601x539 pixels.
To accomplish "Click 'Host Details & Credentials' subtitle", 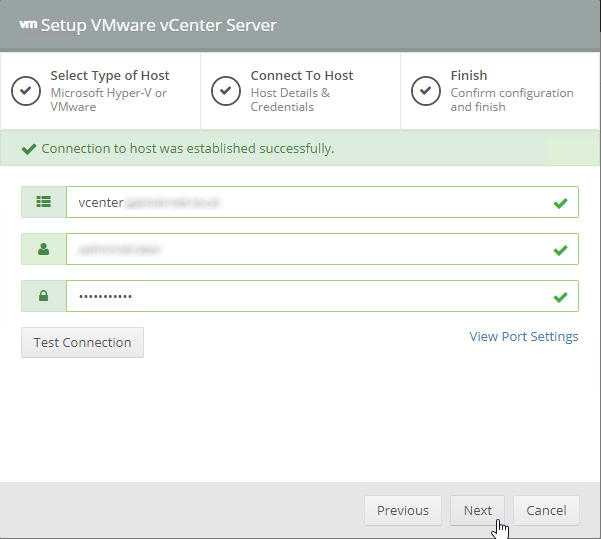I will [x=290, y=100].
